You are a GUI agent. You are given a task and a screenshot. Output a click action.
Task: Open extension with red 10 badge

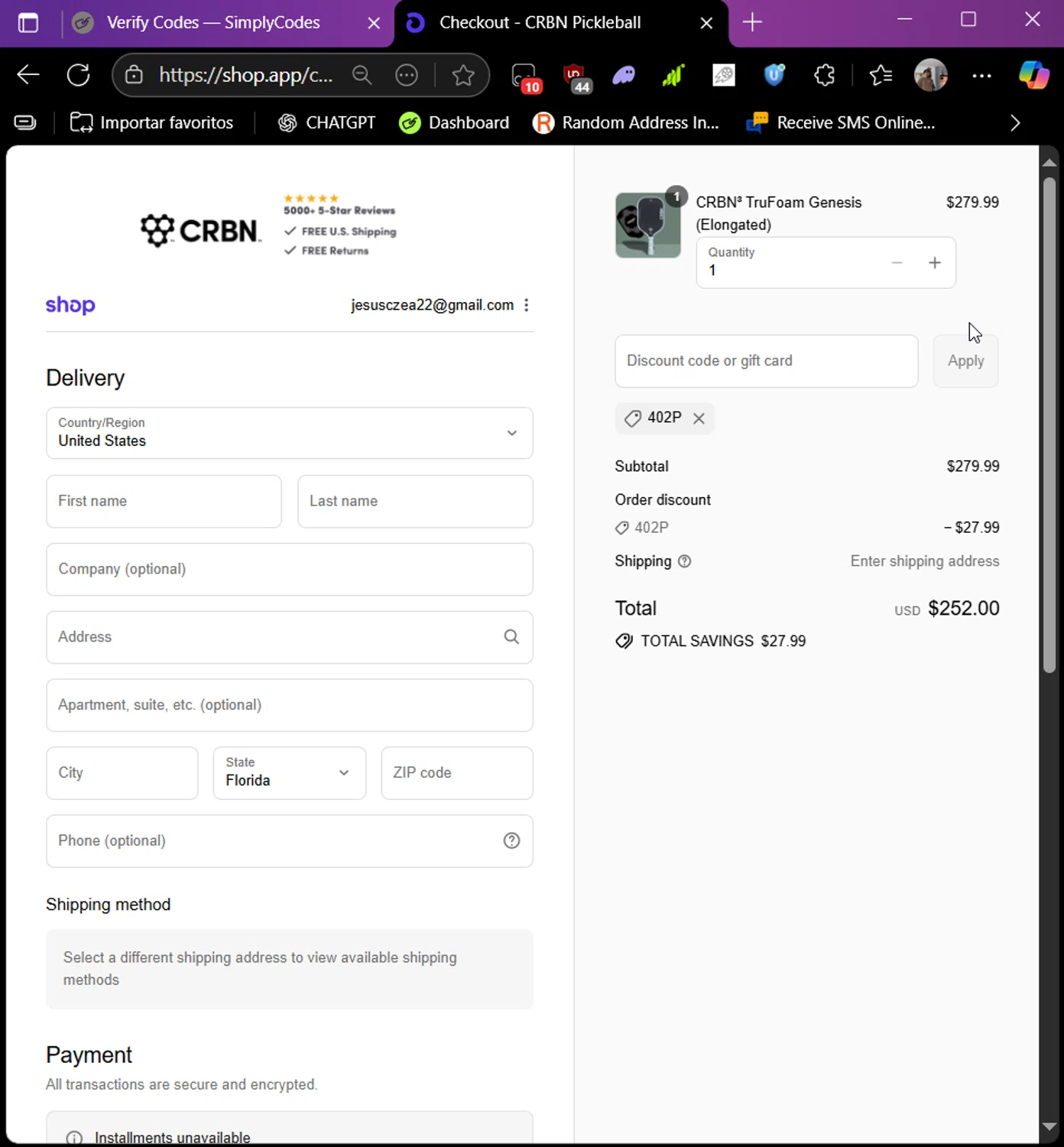click(x=525, y=76)
